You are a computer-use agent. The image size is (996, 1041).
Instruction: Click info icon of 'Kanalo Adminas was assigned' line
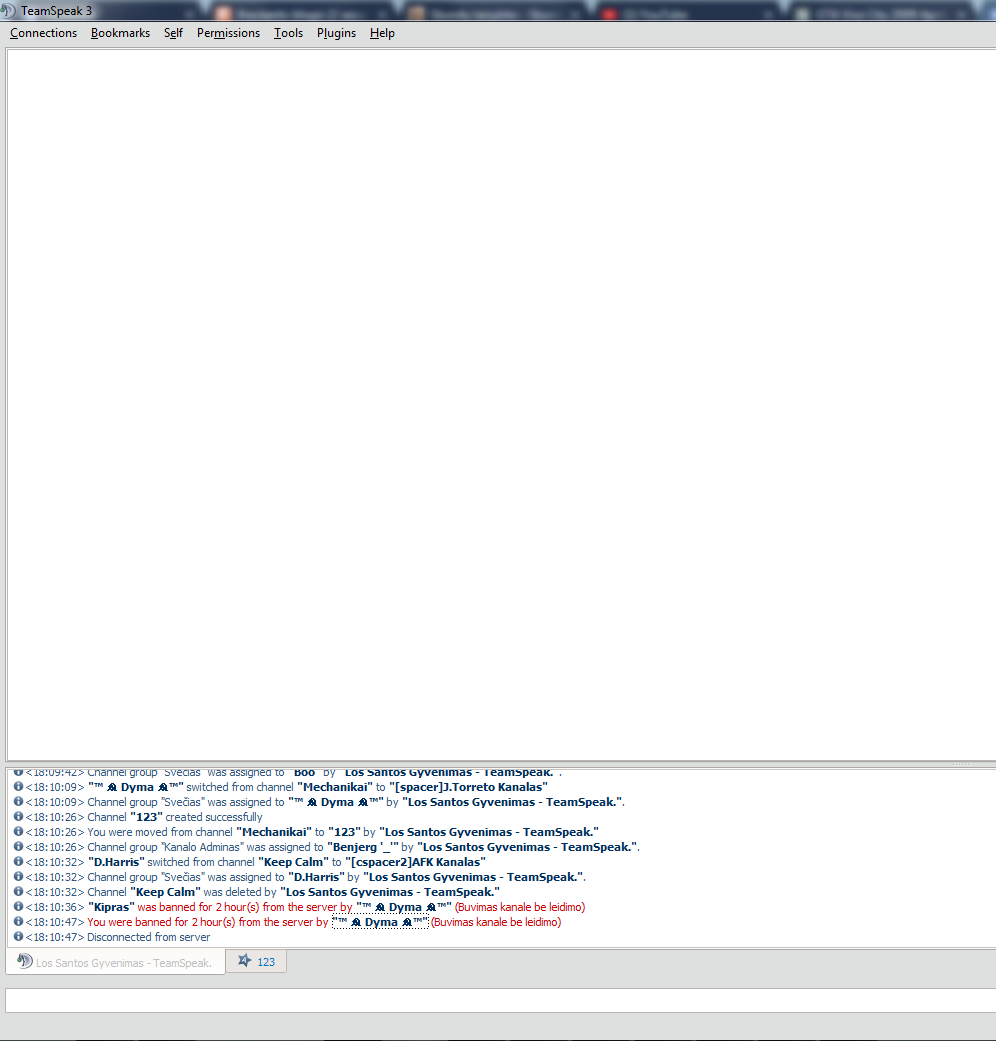point(19,847)
